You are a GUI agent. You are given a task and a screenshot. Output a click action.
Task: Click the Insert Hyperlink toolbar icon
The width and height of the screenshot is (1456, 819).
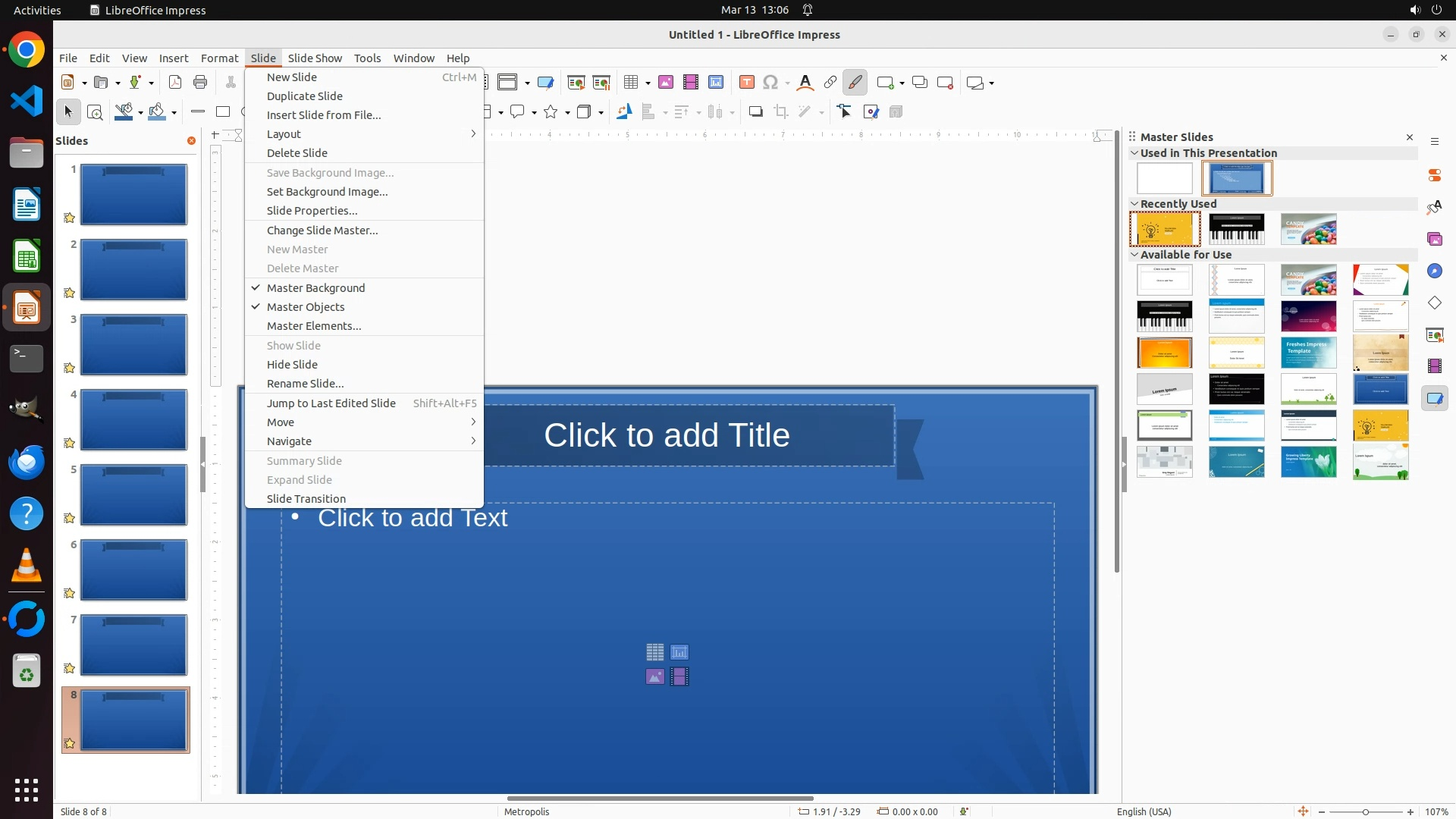point(830,83)
